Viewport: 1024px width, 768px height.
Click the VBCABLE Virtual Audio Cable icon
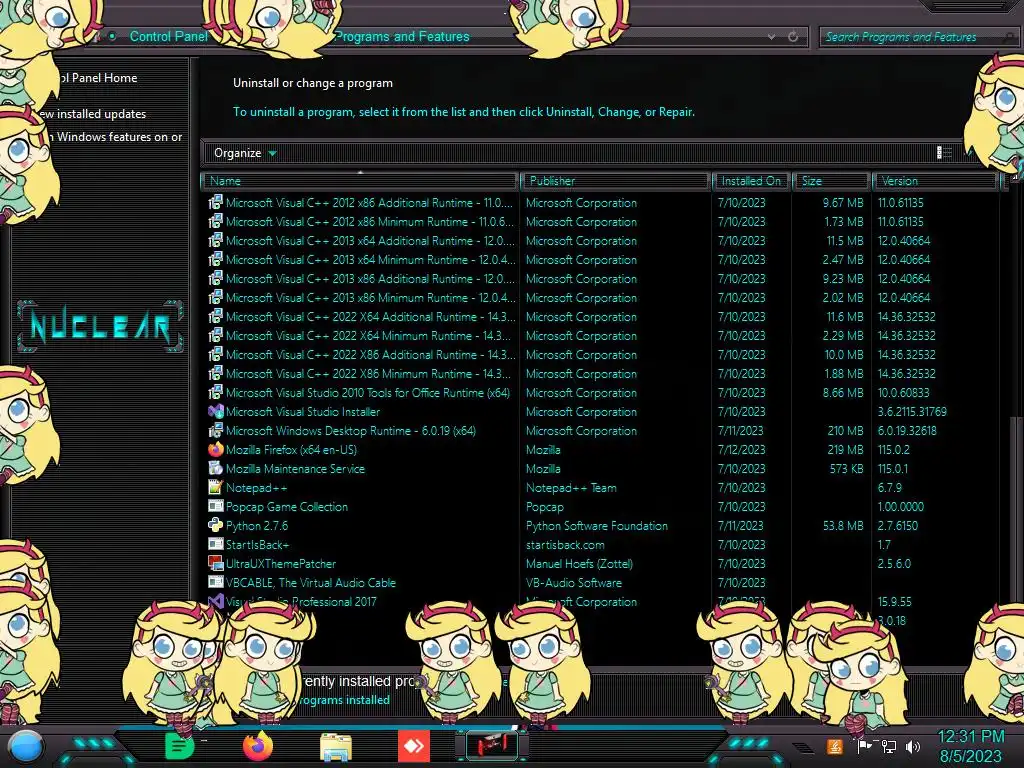pos(216,582)
